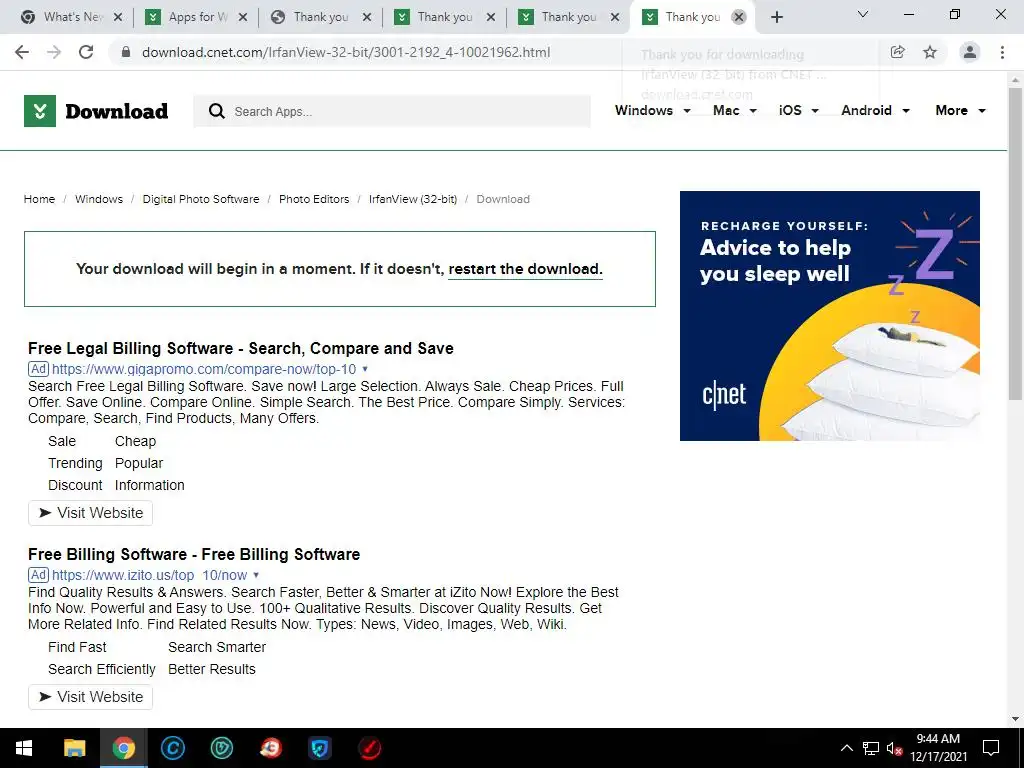
Task: Click the Cheap ad sitelink
Action: pyautogui.click(x=135, y=441)
